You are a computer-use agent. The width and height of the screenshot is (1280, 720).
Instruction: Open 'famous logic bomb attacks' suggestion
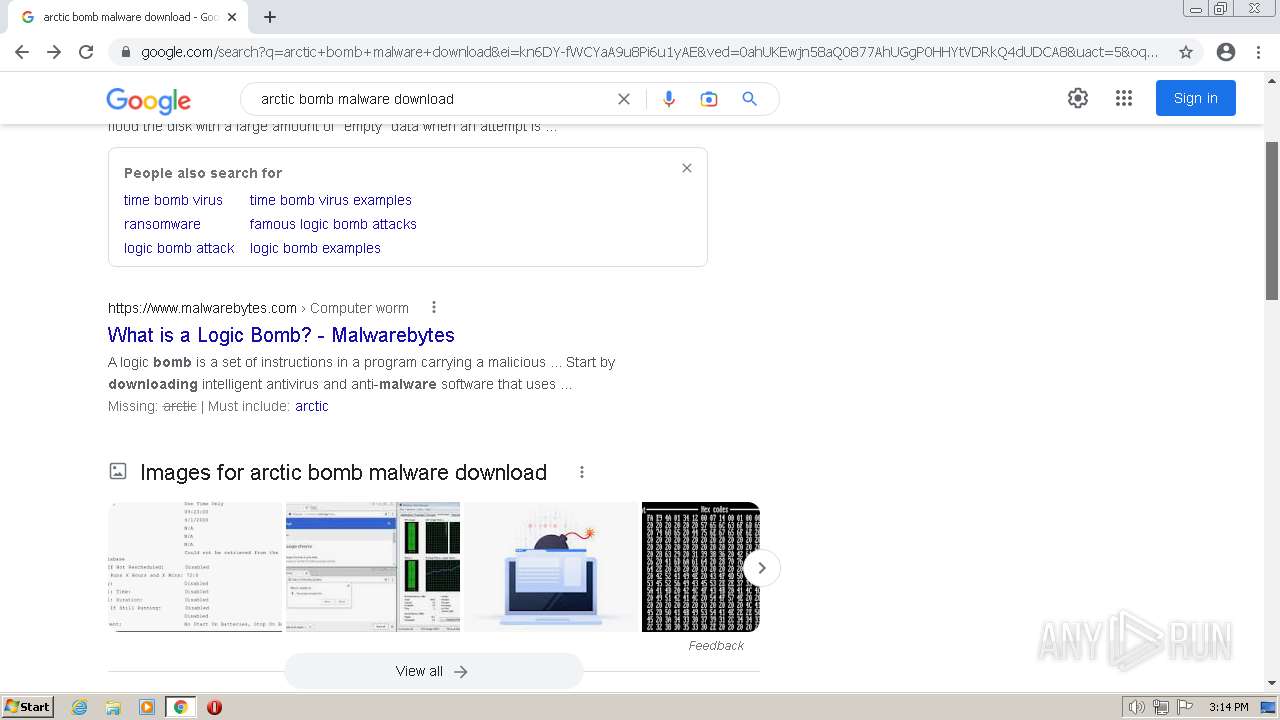(333, 224)
